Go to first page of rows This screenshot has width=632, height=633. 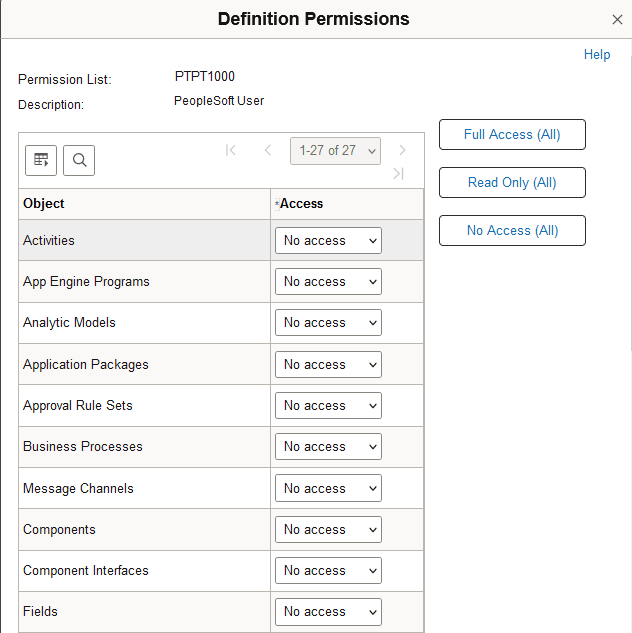click(x=231, y=150)
